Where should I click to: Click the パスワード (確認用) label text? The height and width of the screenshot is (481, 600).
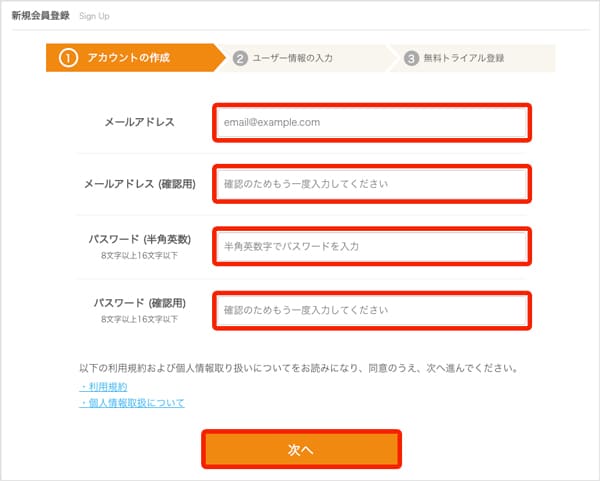tap(140, 302)
